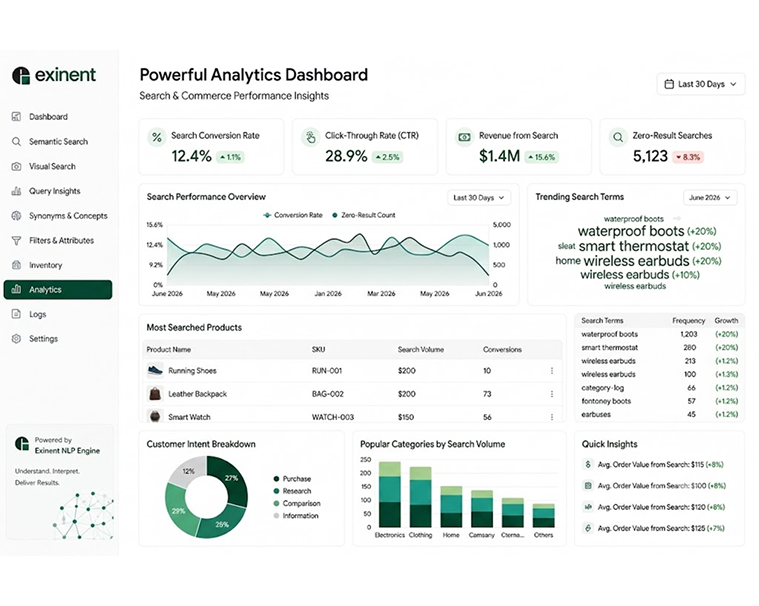Click the Synonyms & Concepts globe icon
Screen dimensions: 759x606
point(16,216)
